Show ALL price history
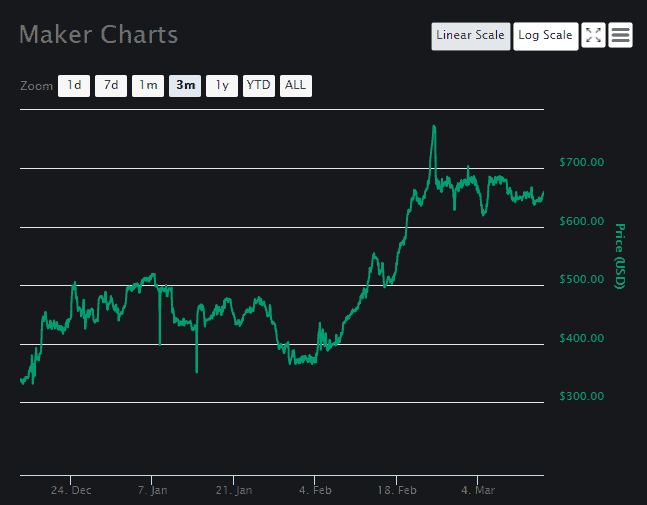The image size is (647, 505). click(x=296, y=86)
